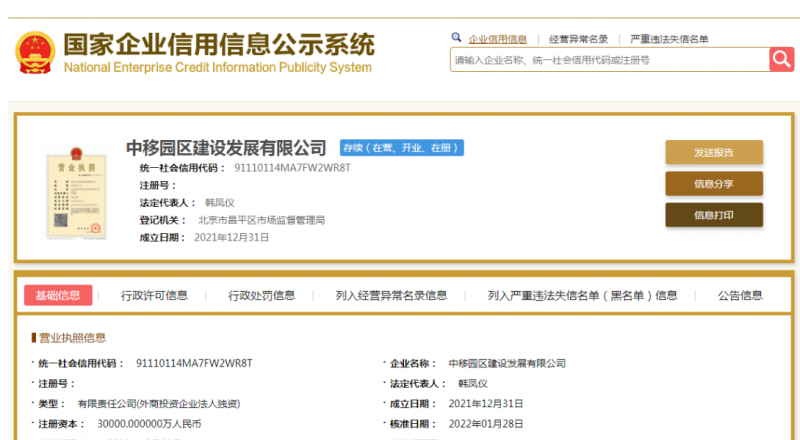Select the 基础信息 tab
The image size is (800, 440).
[x=58, y=295]
